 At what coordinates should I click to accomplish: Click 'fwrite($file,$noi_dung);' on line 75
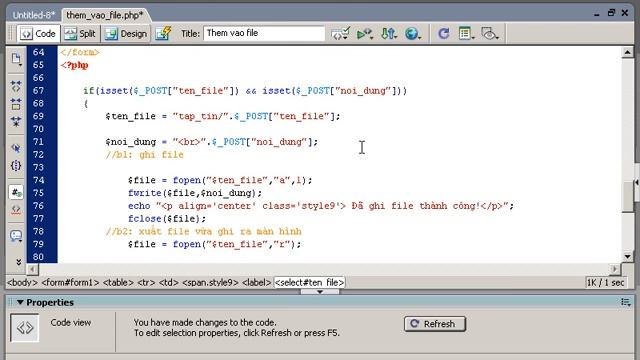[195, 193]
